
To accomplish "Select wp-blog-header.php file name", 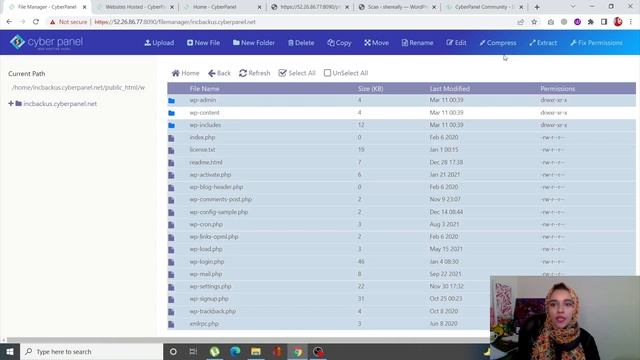I will 216,187.
